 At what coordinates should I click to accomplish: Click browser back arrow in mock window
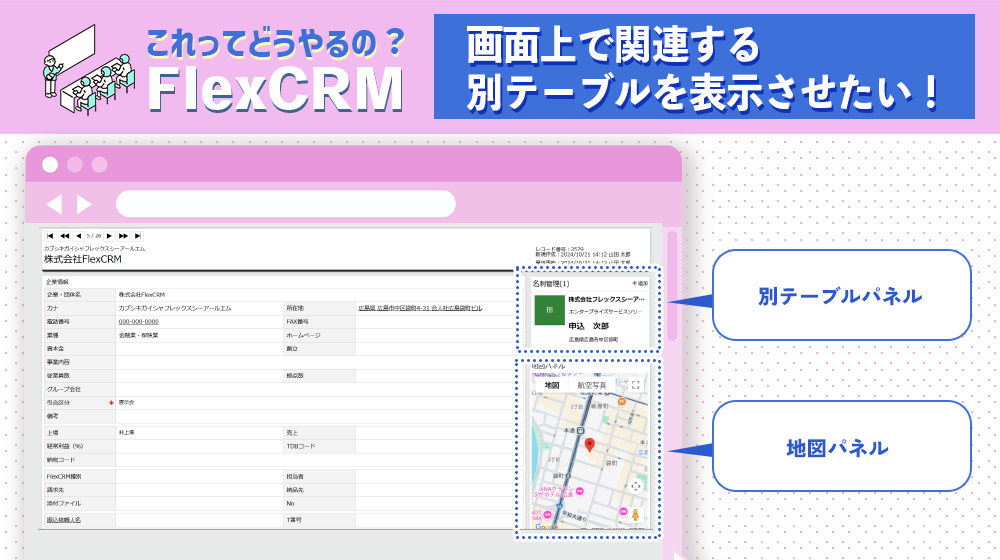54,204
